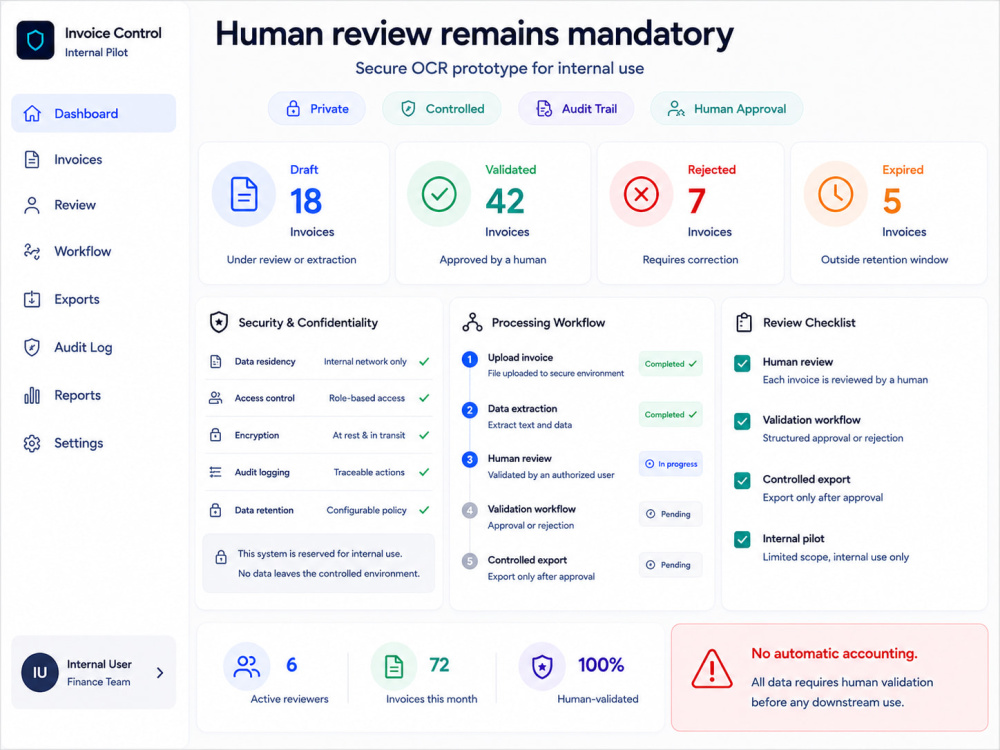Click the IU user avatar
Screen dimensions: 1000x750
pyautogui.click(x=40, y=672)
